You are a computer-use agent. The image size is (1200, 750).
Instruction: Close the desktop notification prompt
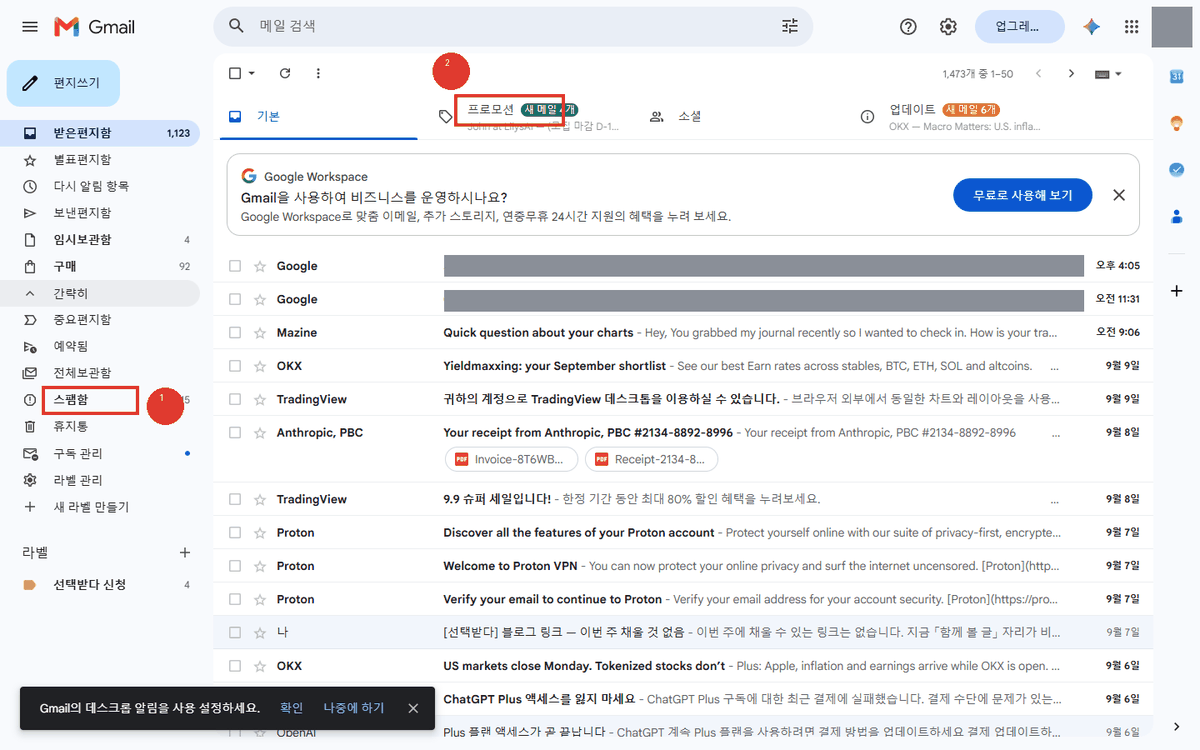pos(413,708)
